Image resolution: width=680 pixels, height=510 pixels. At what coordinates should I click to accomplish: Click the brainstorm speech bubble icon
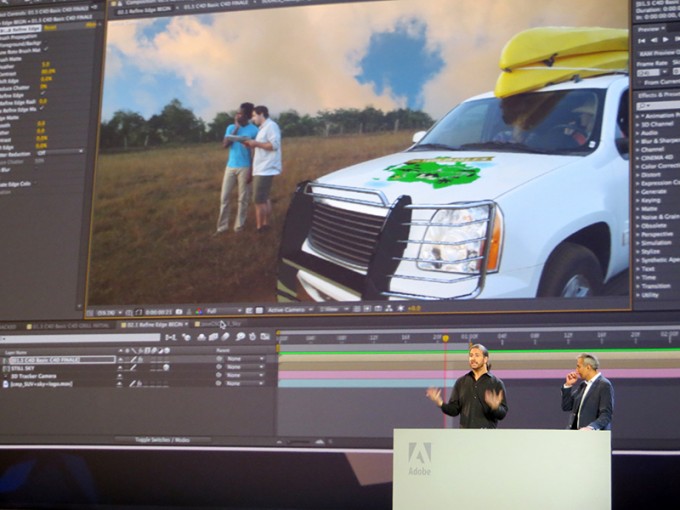pyautogui.click(x=240, y=337)
